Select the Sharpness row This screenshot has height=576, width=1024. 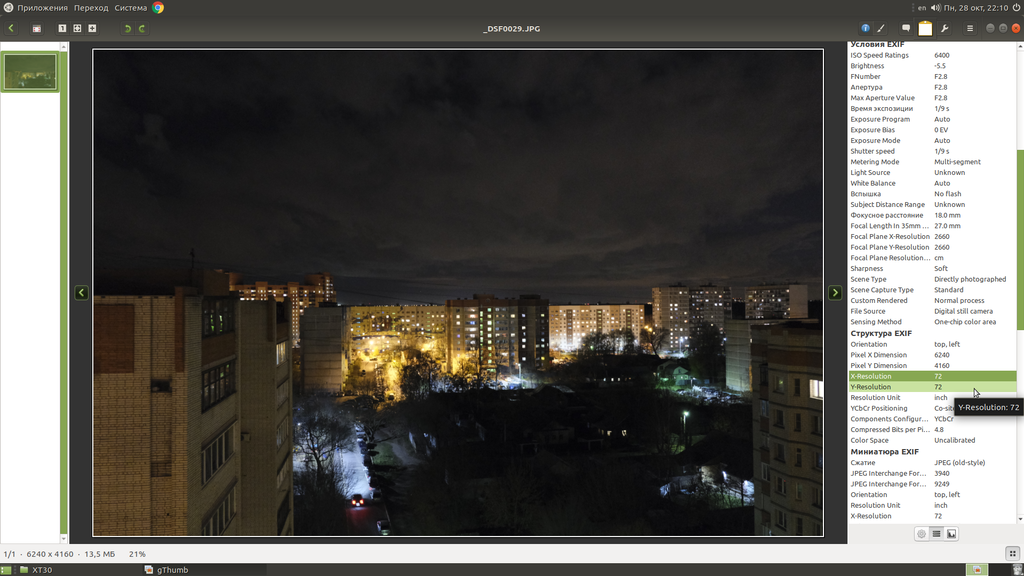click(x=933, y=268)
